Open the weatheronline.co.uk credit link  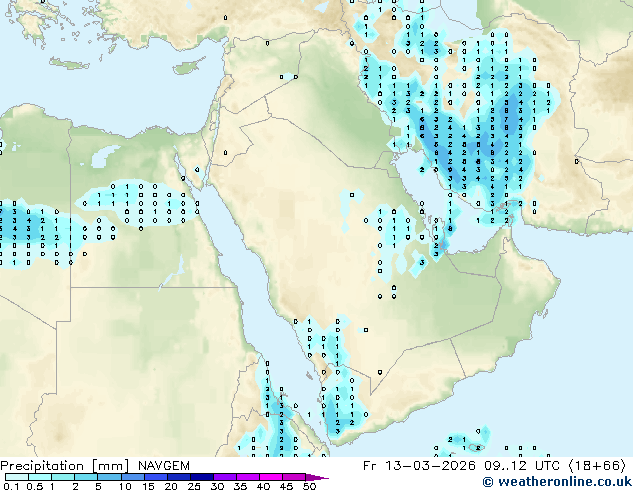[557, 482]
